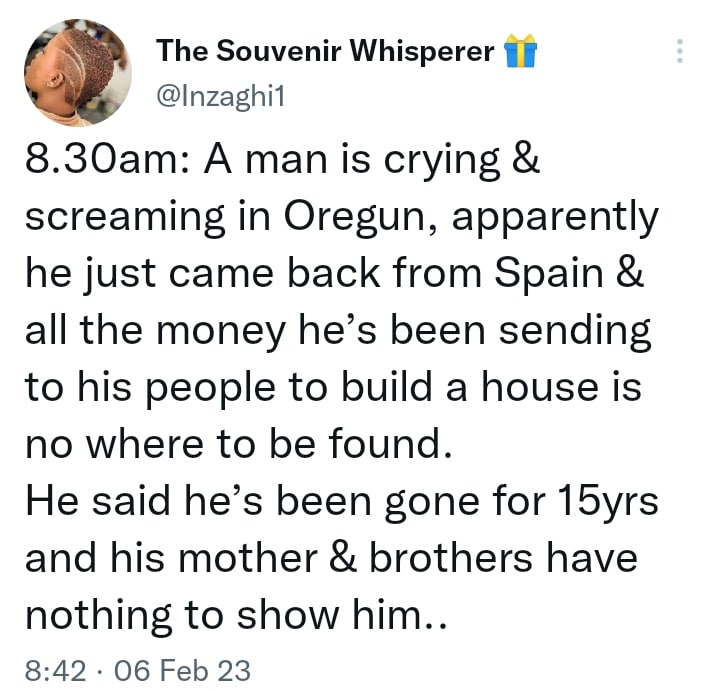Viewport: 720px width, 691px height.
Task: Click the line 'nothing to show him..'
Action: [236, 615]
